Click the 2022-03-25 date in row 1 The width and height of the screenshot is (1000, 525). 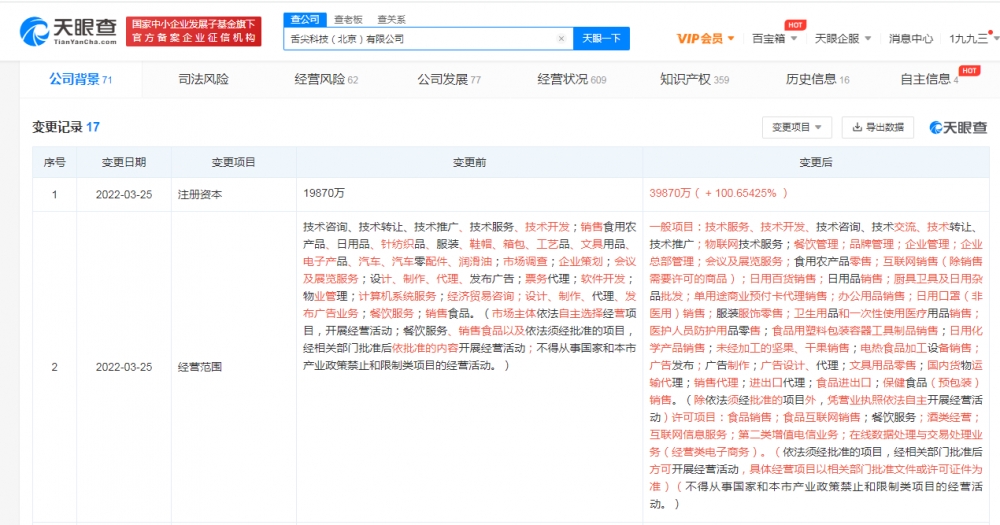coord(124,195)
